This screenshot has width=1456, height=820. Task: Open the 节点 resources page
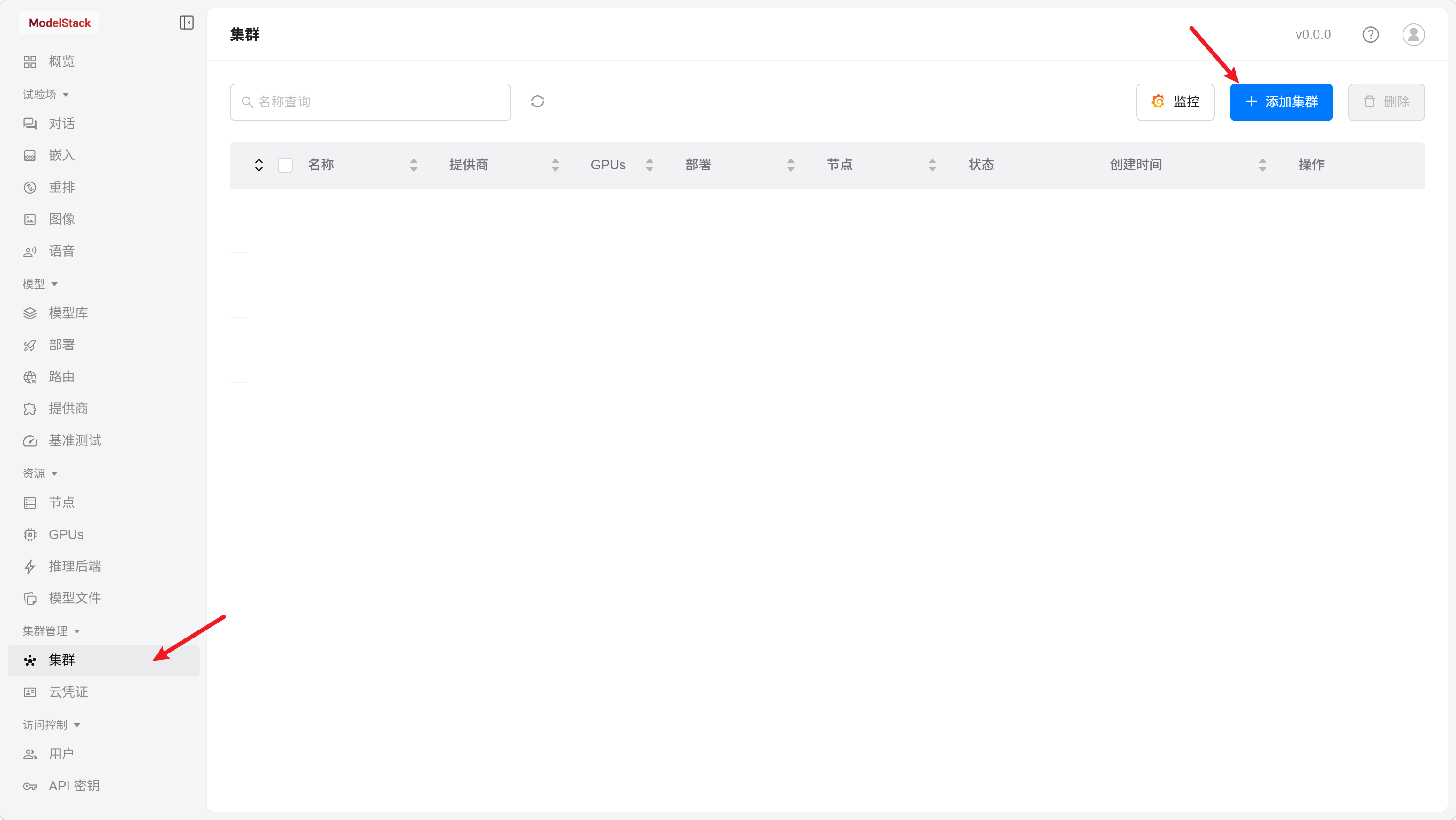(x=104, y=502)
